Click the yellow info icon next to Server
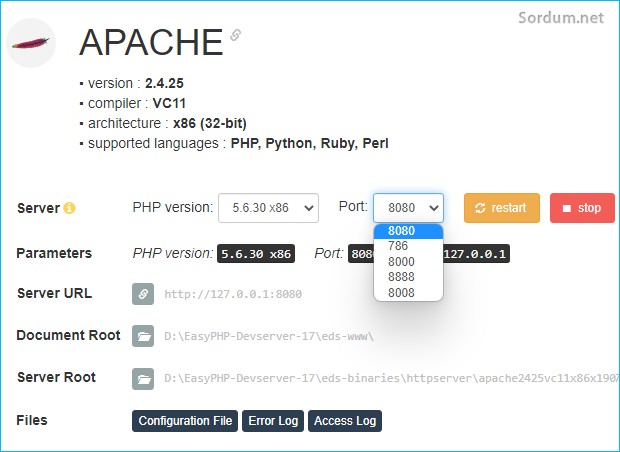This screenshot has width=620, height=452. pos(69,208)
